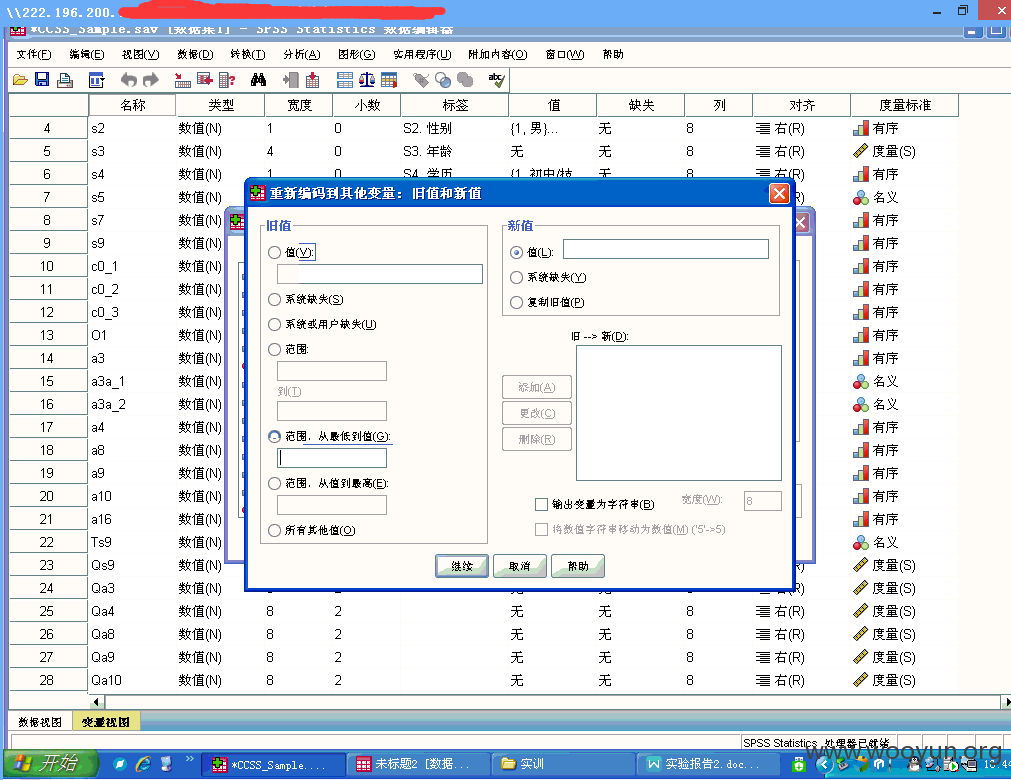
Task: Open 未标题2 taskbar window button
Action: pos(416,765)
